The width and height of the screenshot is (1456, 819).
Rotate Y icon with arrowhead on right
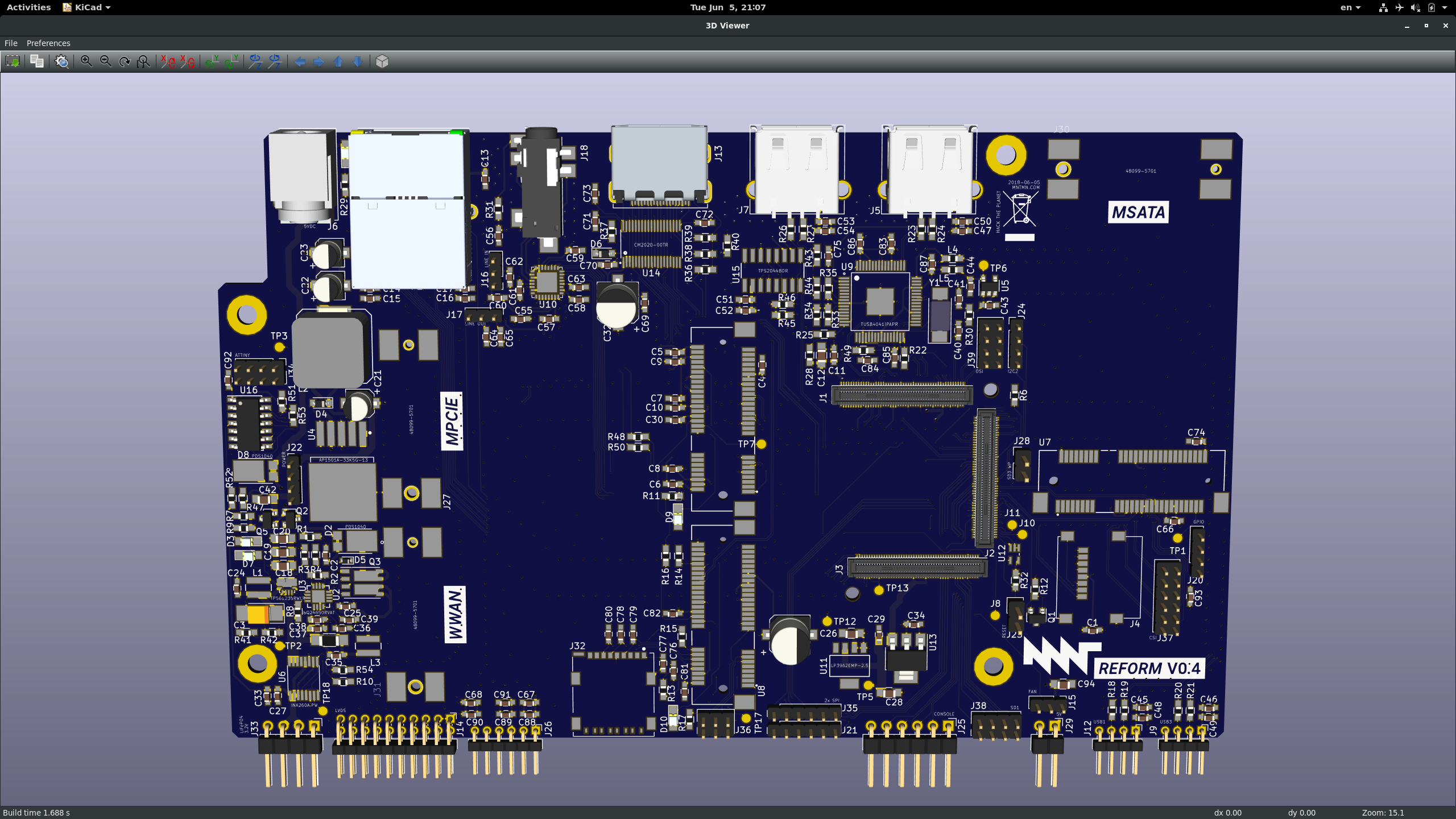coord(231,61)
